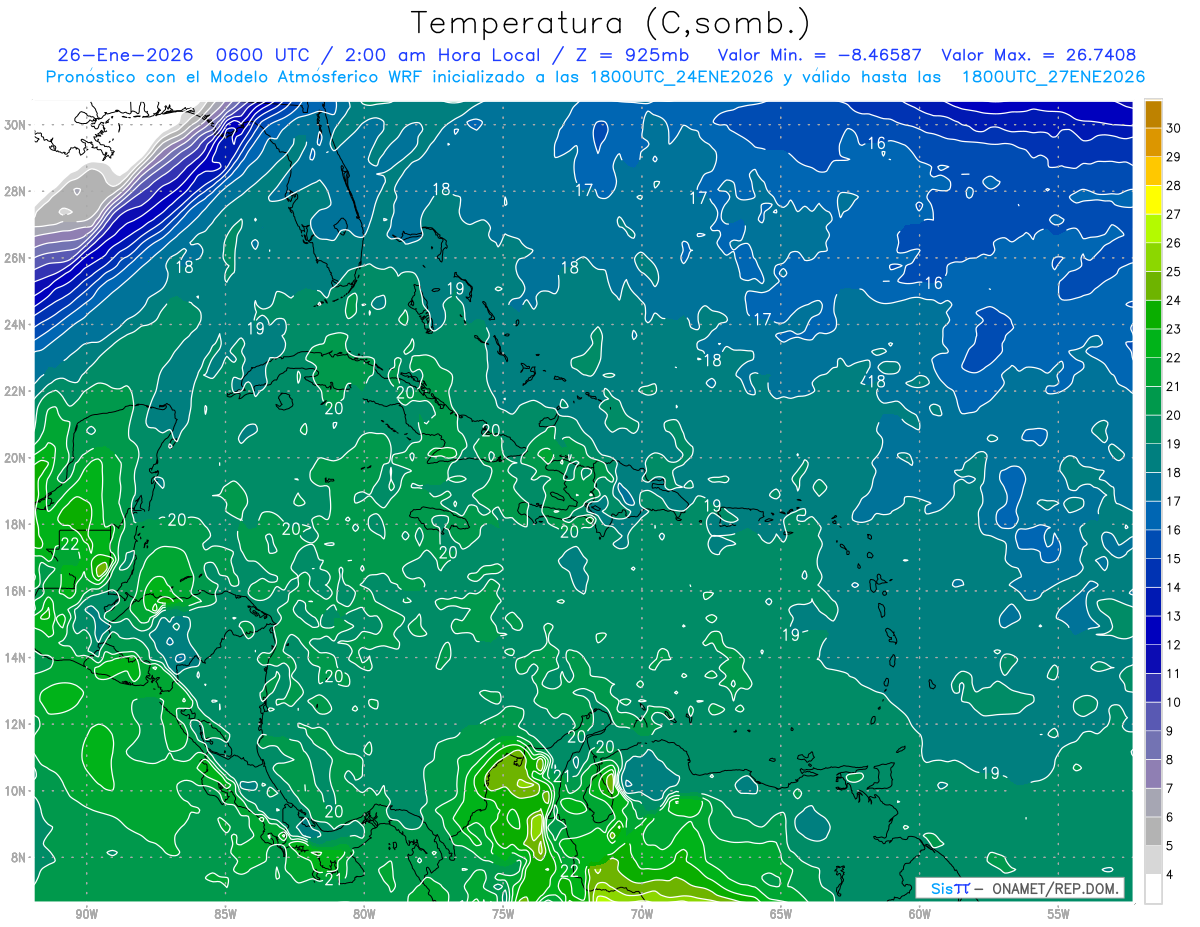Image resolution: width=1200 pixels, height=927 pixels.
Task: Click the gray swatch for 6 degrees
Action: tap(1153, 831)
